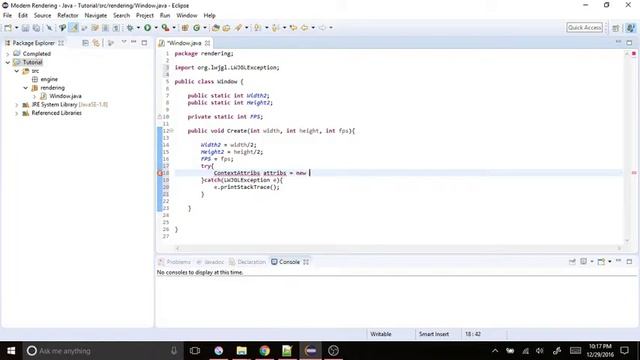
Task: Click the Next Annotation toolbar icon
Action: point(258,28)
